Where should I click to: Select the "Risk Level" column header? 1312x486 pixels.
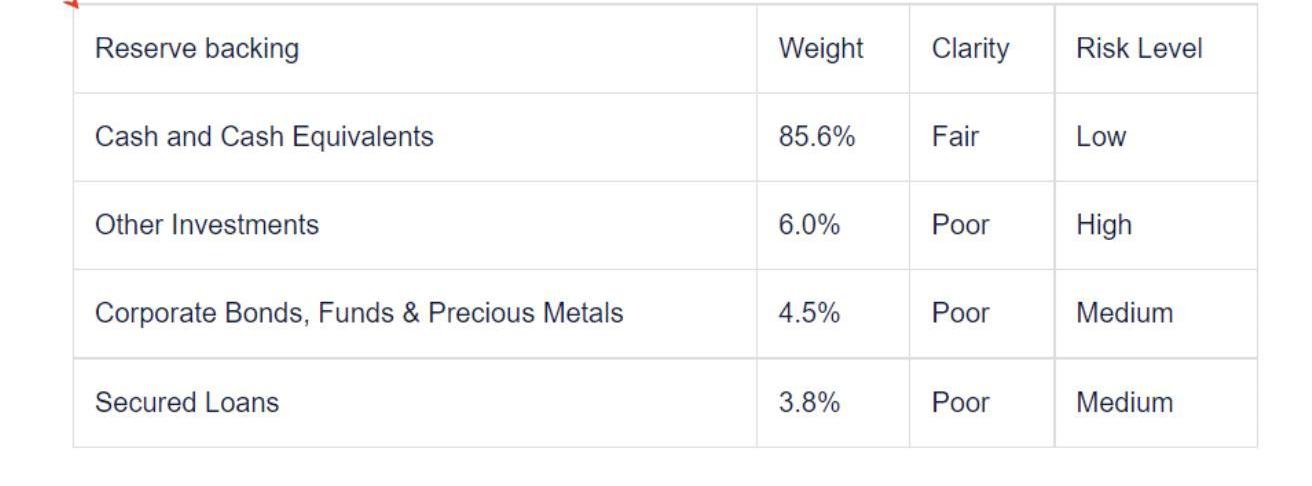1138,49
